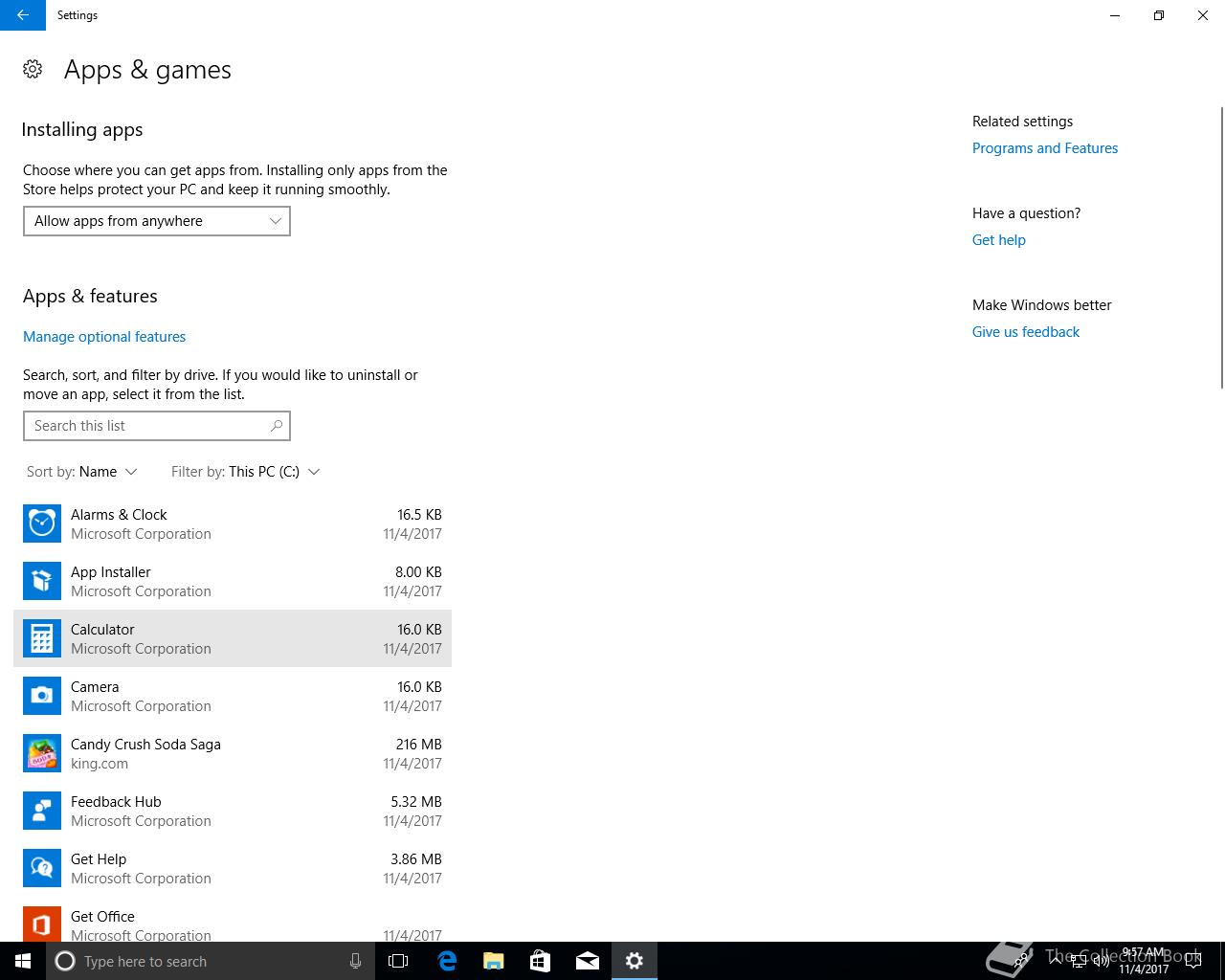
Task: Click the Related settings heading
Action: [x=1022, y=122]
